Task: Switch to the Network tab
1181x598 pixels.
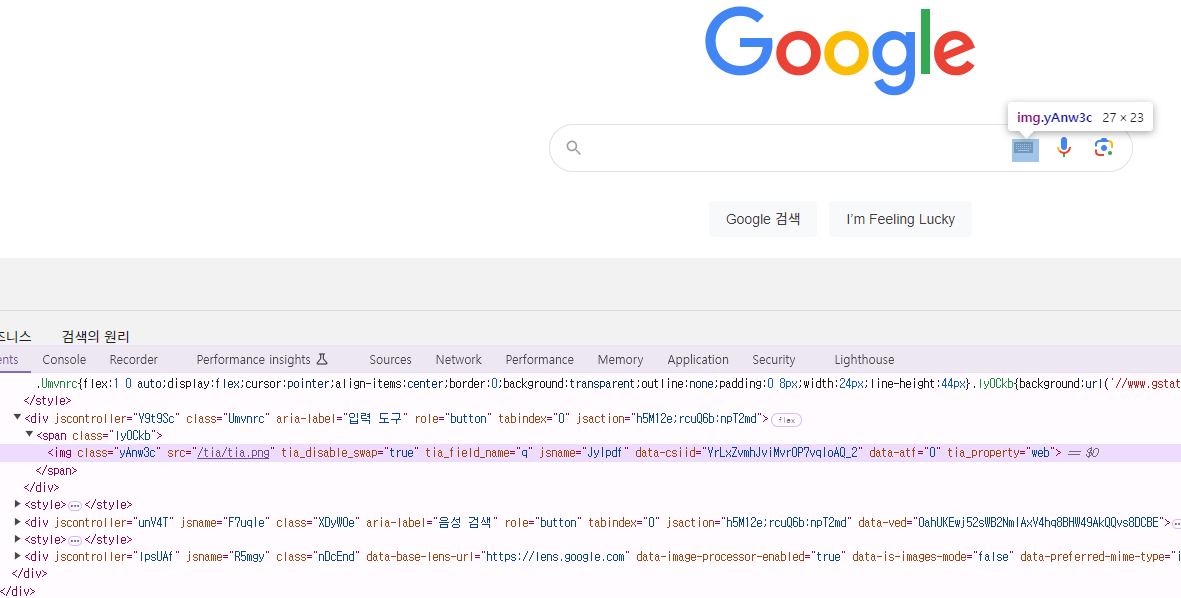Action: (x=458, y=360)
